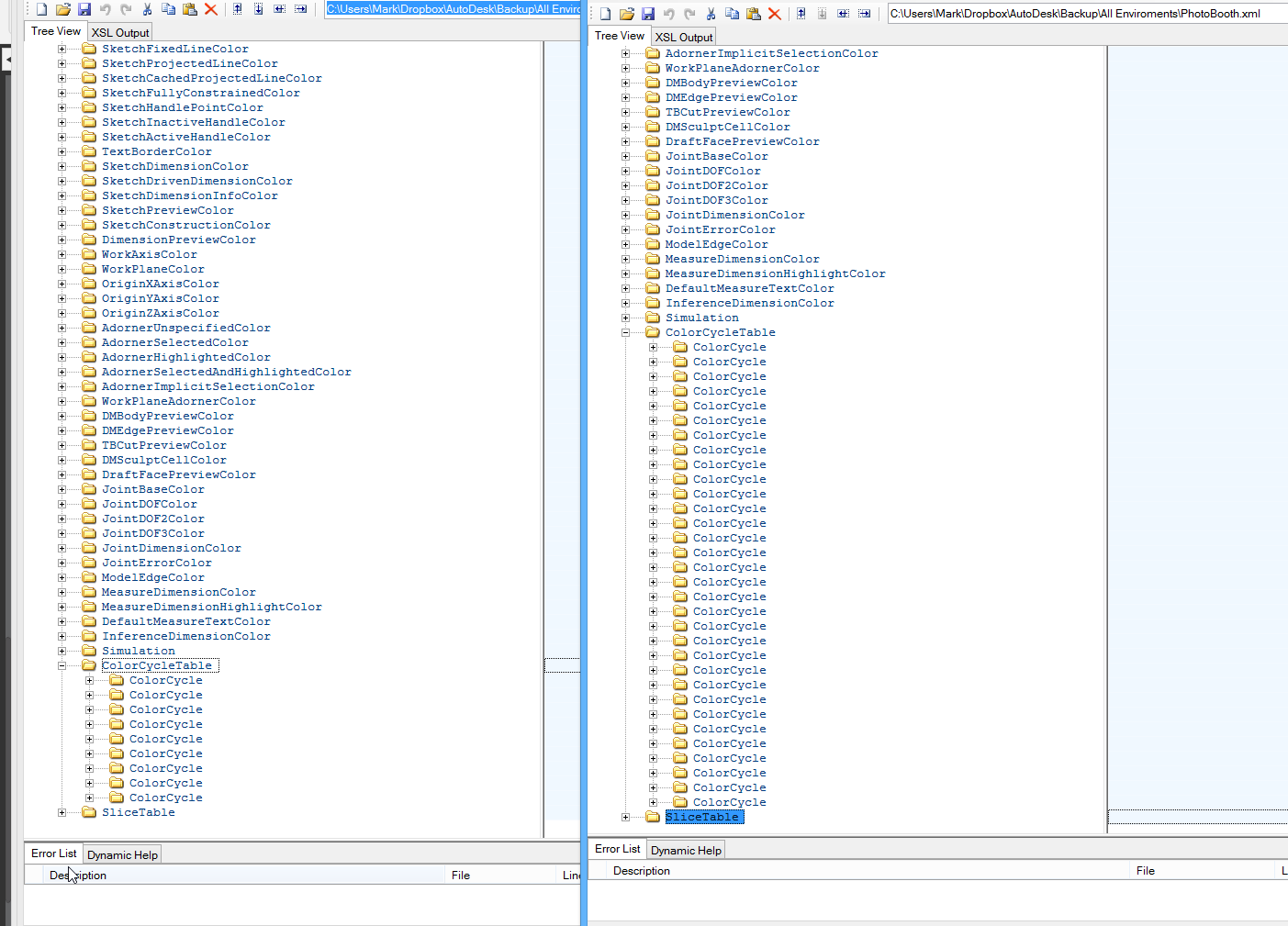The image size is (1288, 926).
Task: Click the red Delete X in left window
Action: pos(211,9)
